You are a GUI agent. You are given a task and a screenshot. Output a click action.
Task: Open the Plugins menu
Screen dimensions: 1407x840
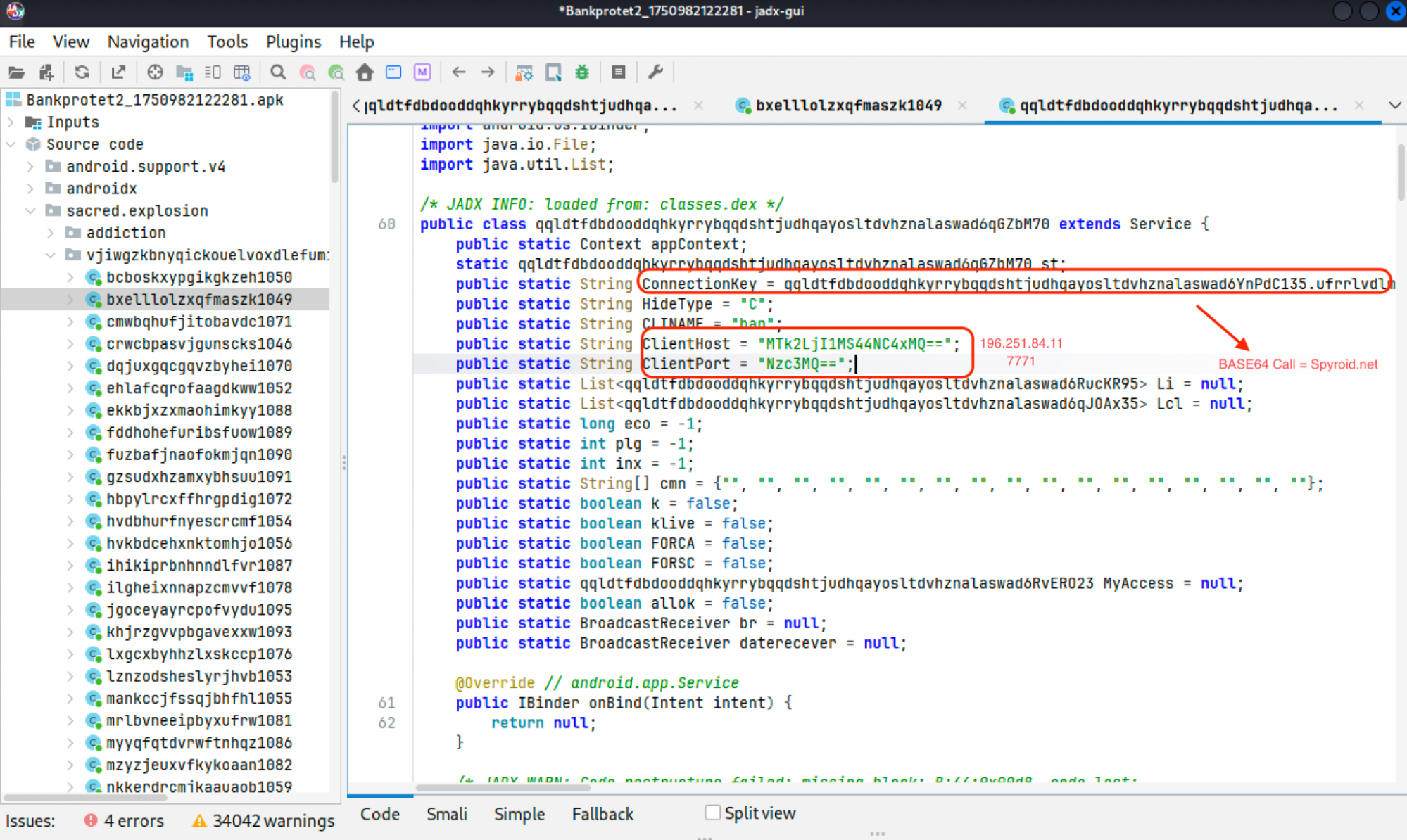click(294, 42)
